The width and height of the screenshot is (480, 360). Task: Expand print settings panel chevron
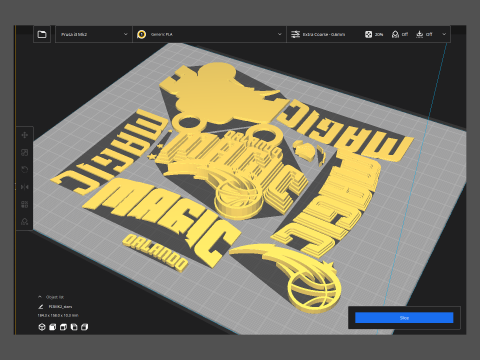tap(444, 34)
